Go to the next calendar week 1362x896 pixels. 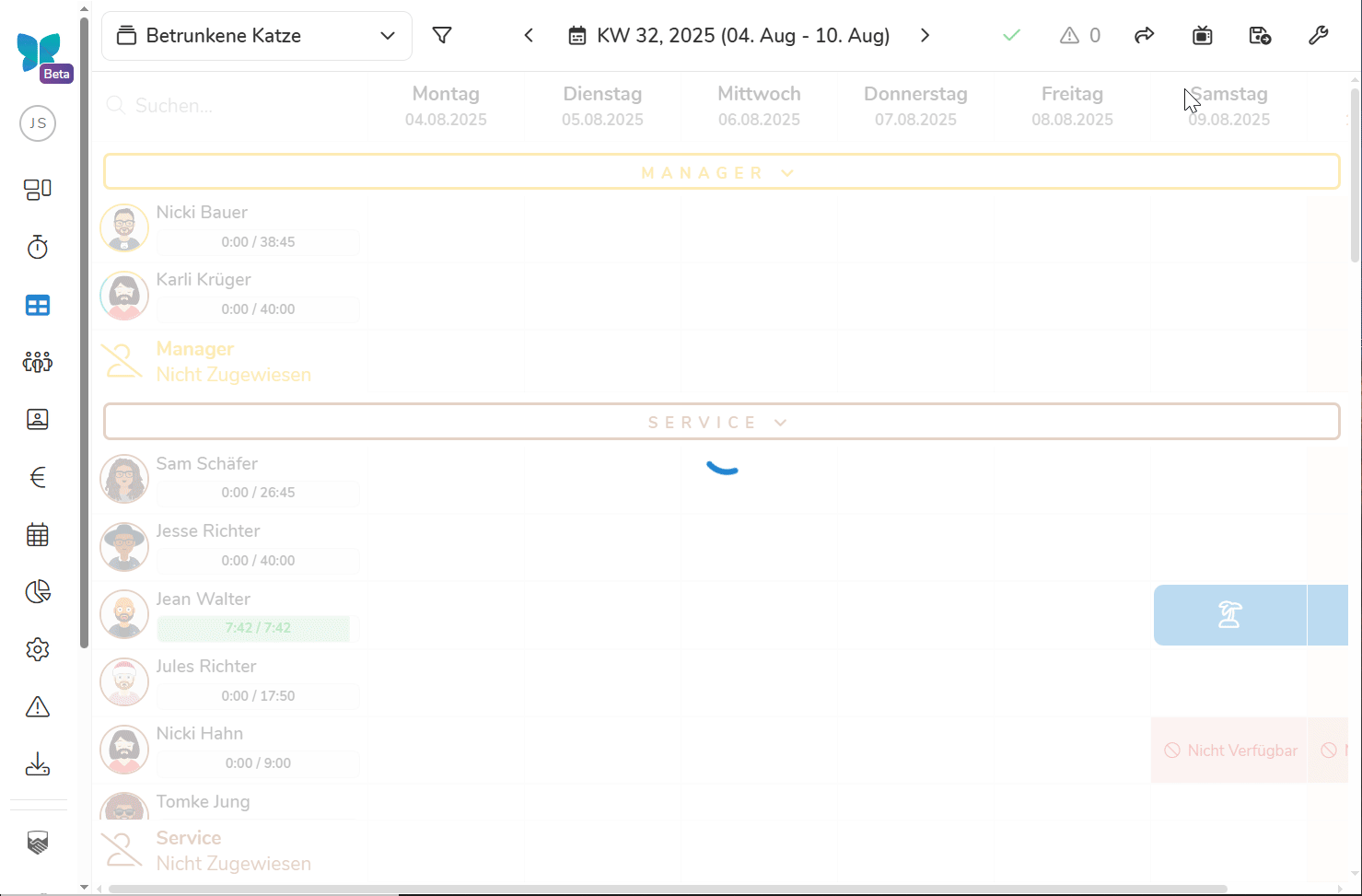(925, 36)
